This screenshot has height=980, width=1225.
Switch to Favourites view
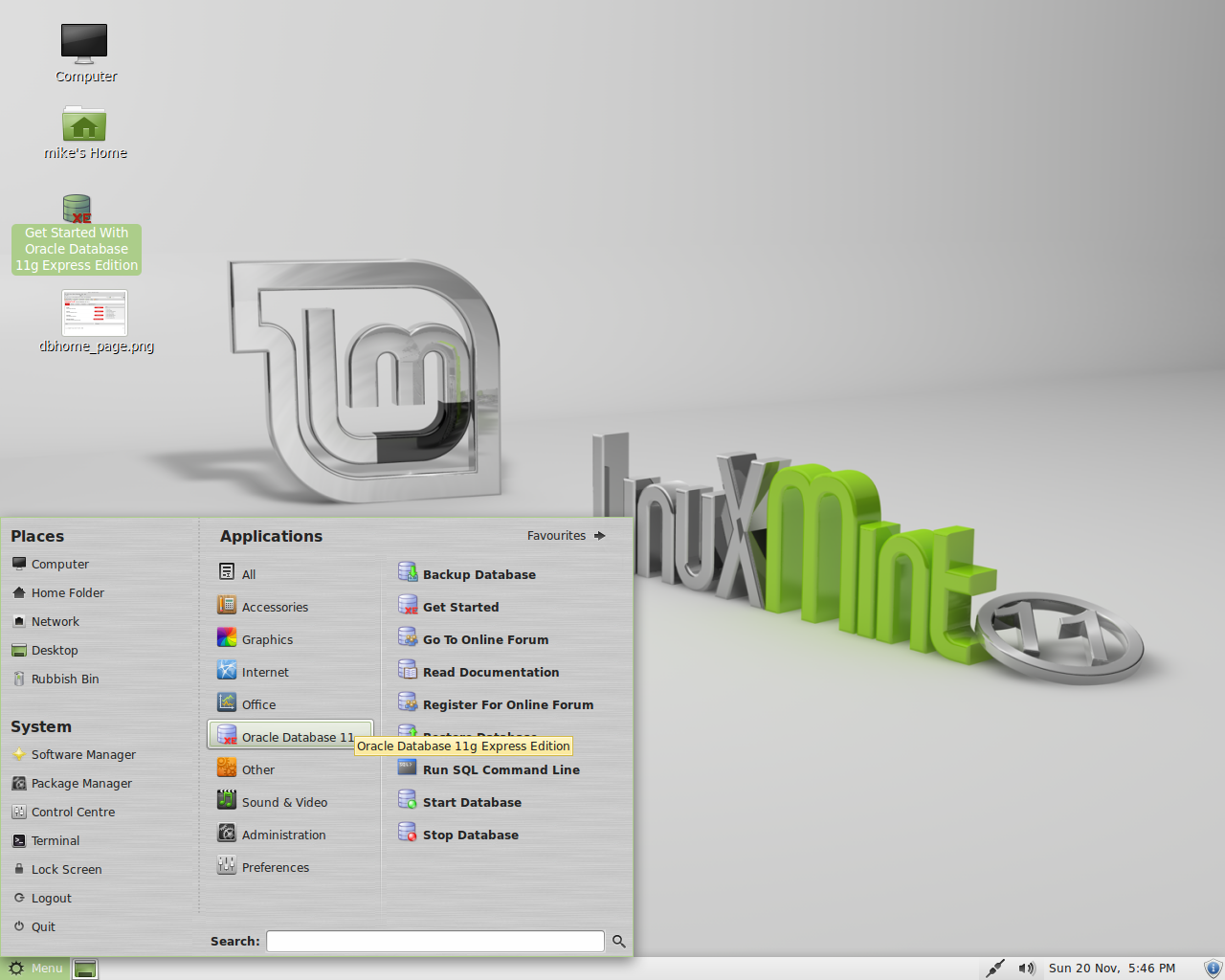pyautogui.click(x=567, y=536)
